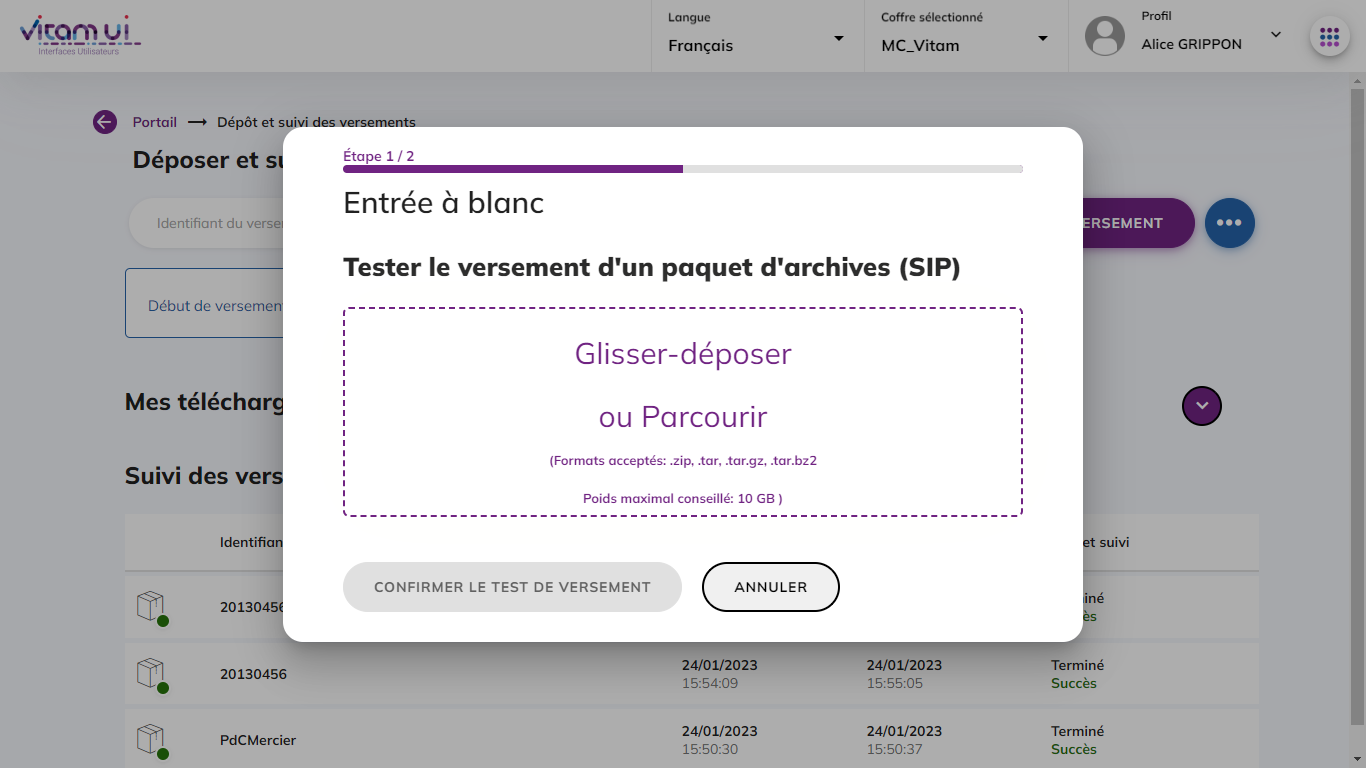Click Alice GRIPPON's profile avatar
1366x768 pixels.
point(1105,37)
